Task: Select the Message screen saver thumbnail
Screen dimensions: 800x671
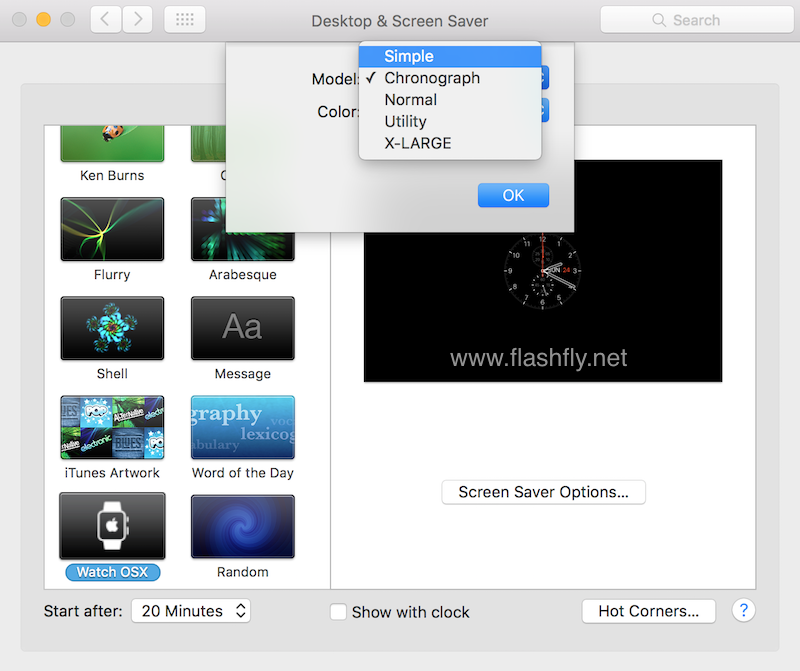Action: pyautogui.click(x=243, y=328)
